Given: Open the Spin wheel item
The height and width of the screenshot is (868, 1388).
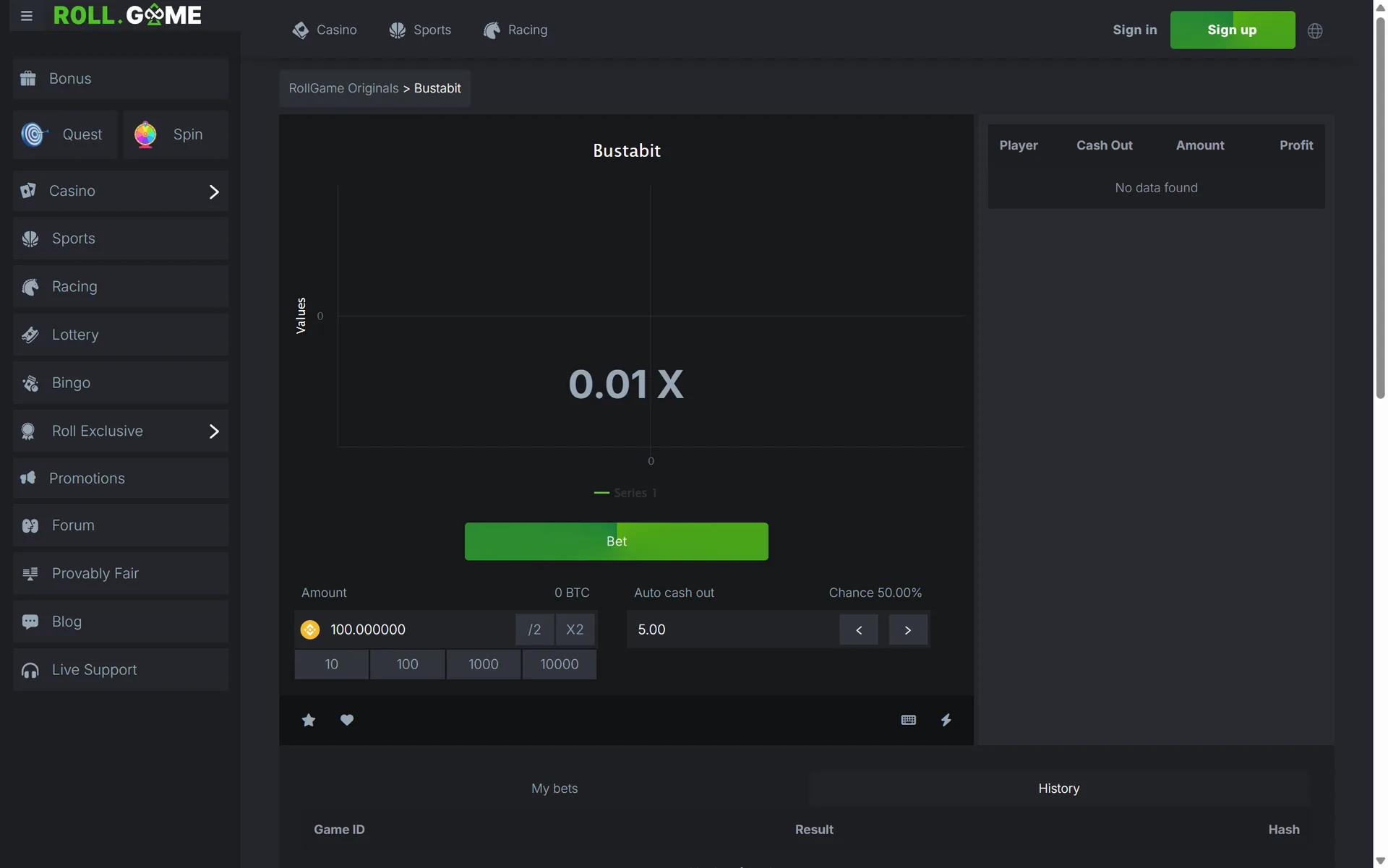Looking at the screenshot, I should tap(176, 134).
